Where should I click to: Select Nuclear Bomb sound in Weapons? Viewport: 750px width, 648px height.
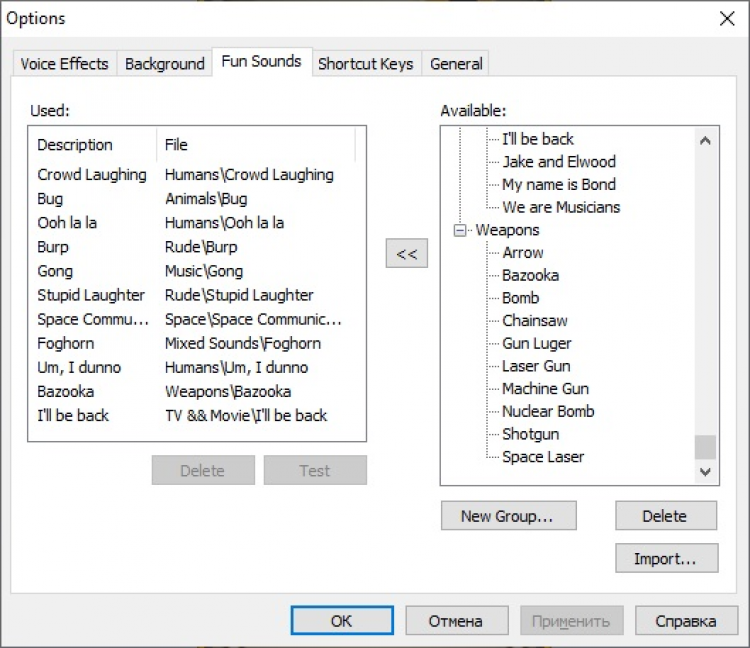[548, 411]
